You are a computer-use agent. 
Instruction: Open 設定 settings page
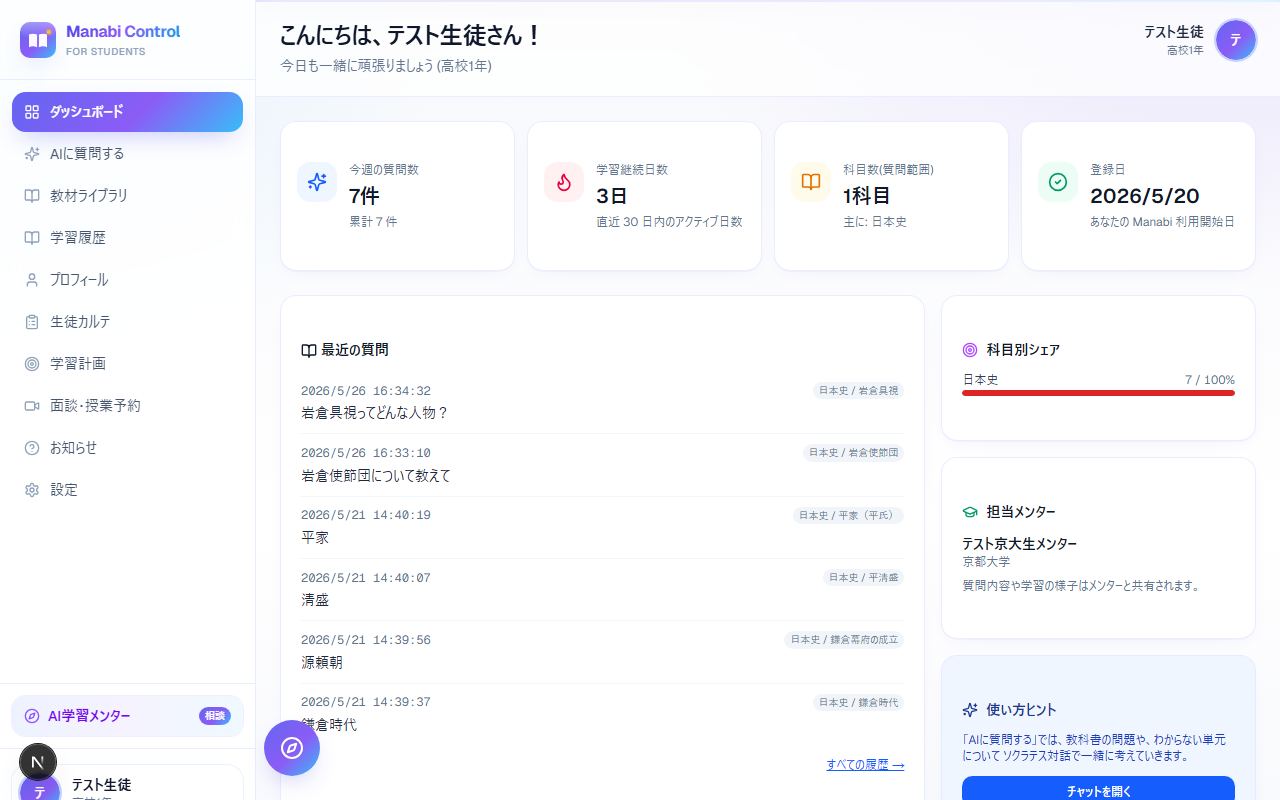127,490
